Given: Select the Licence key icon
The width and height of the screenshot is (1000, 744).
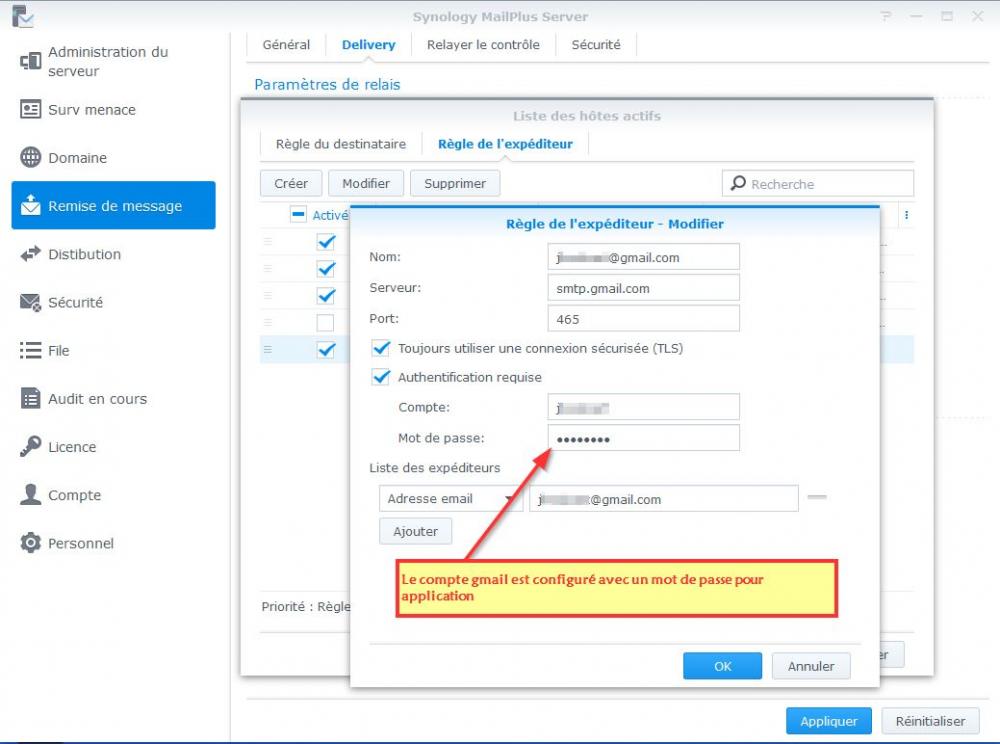Looking at the screenshot, I should click(x=30, y=446).
